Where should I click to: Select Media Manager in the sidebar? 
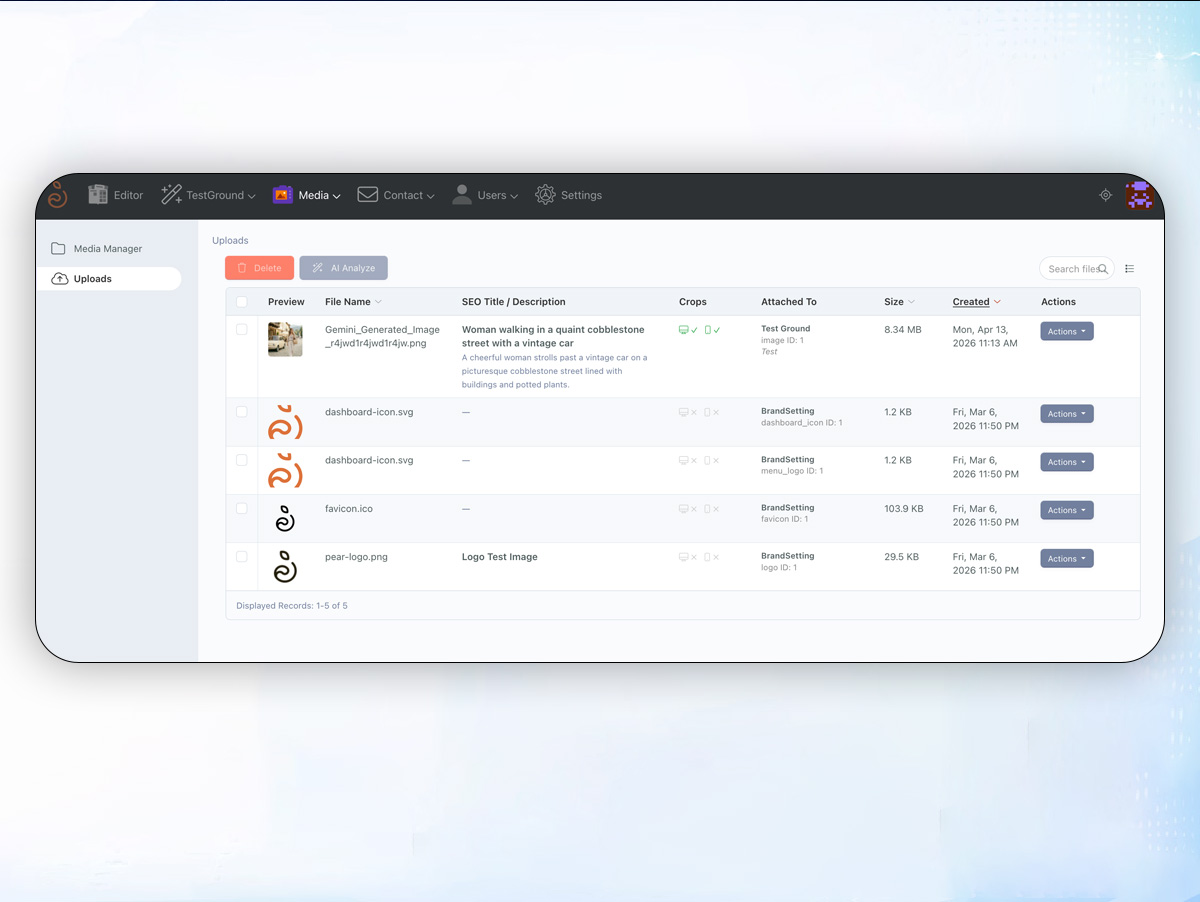point(108,249)
